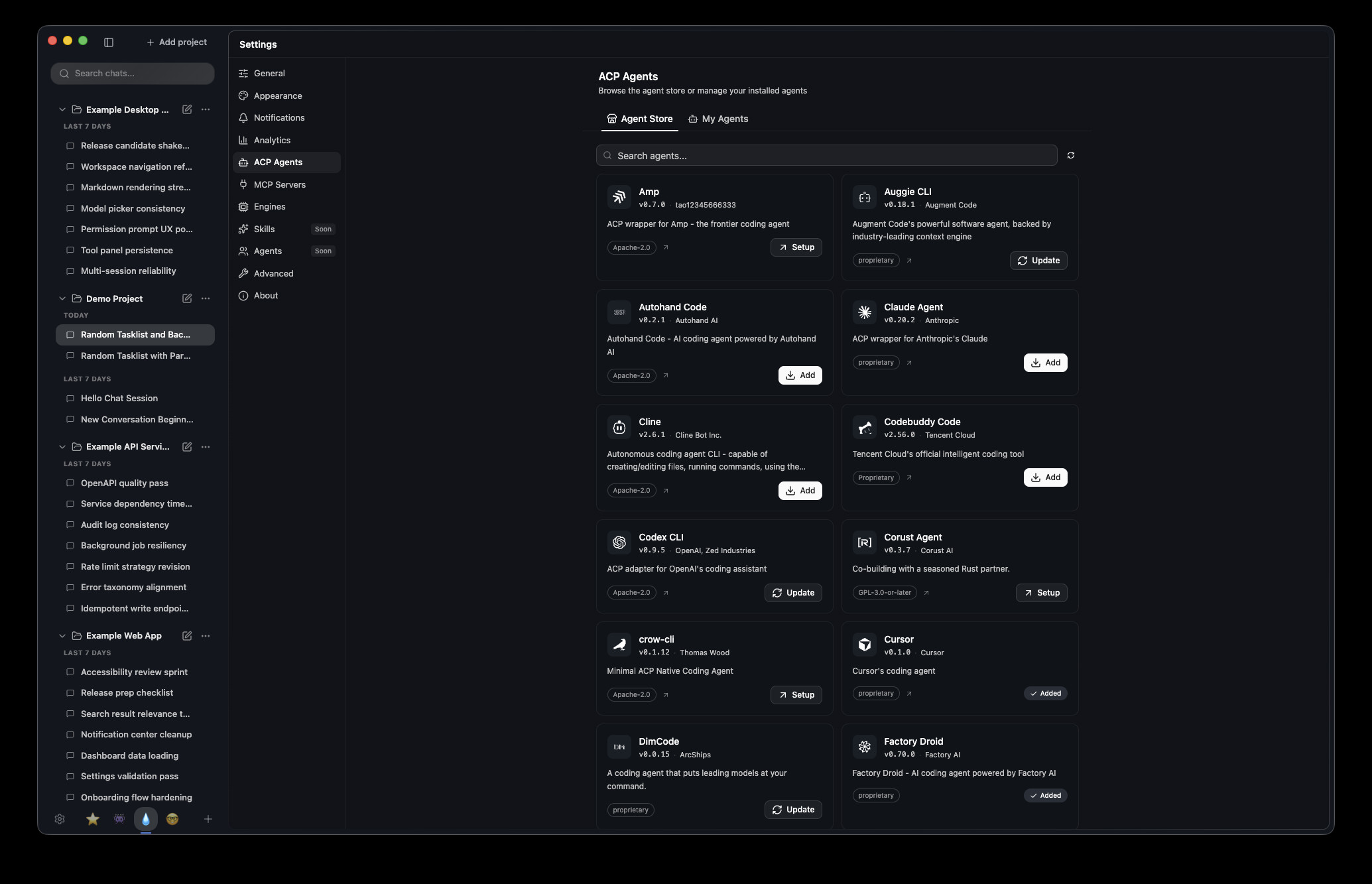Open more options for Example Desktop project
The width and height of the screenshot is (1372, 884).
point(206,109)
